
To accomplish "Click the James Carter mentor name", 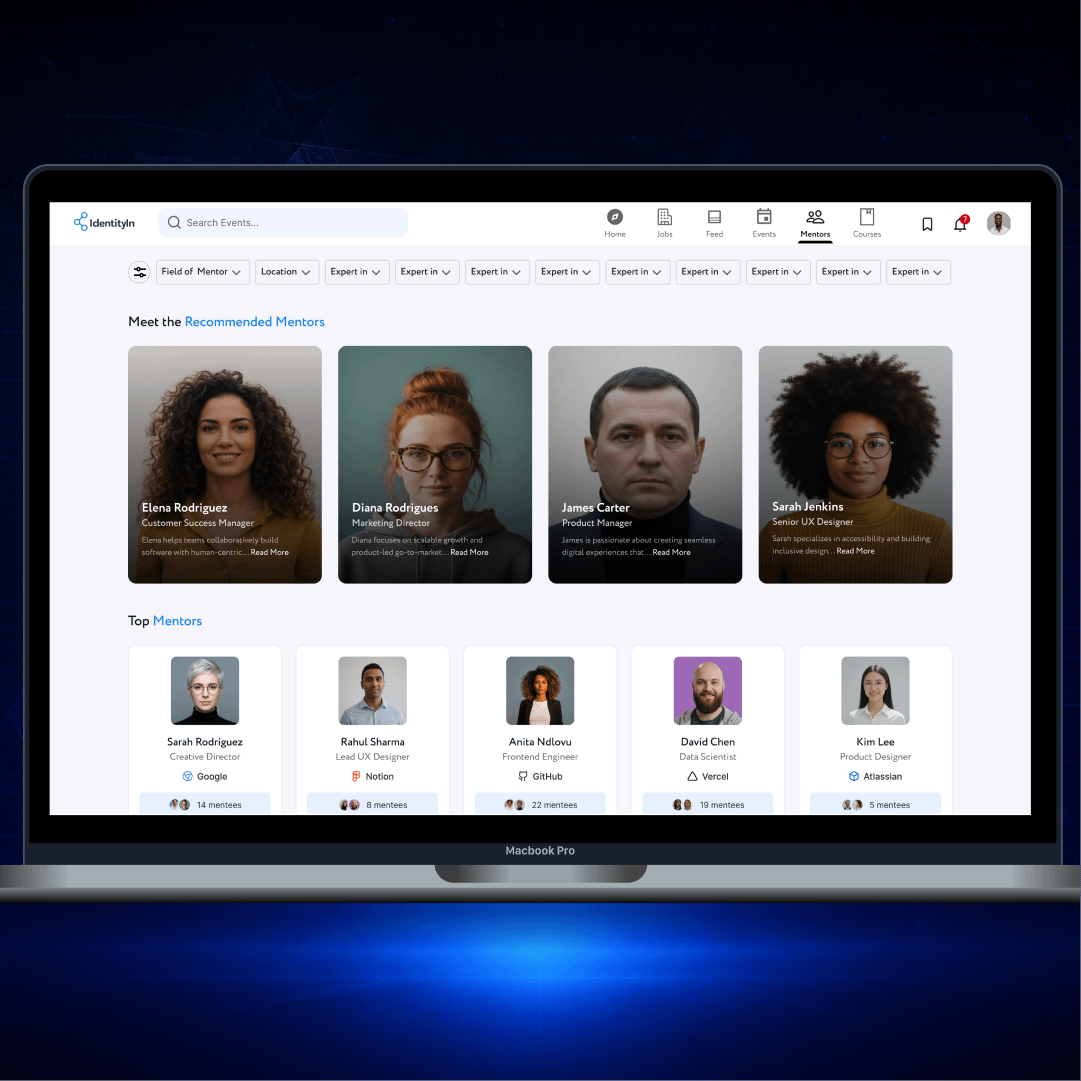I will (x=596, y=507).
